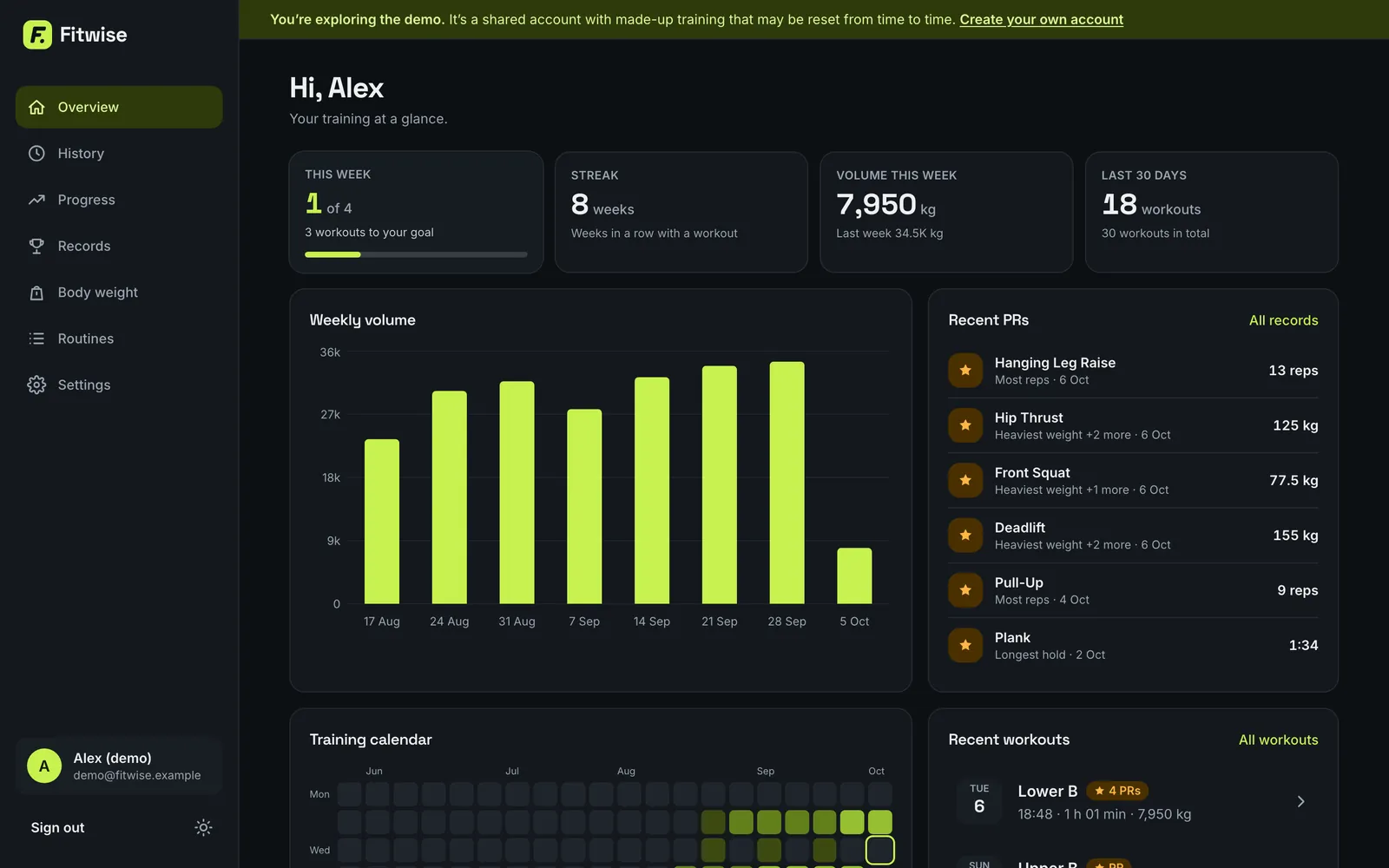Image resolution: width=1389 pixels, height=868 pixels.
Task: Open the Alex (demo) account card
Action: [x=119, y=766]
